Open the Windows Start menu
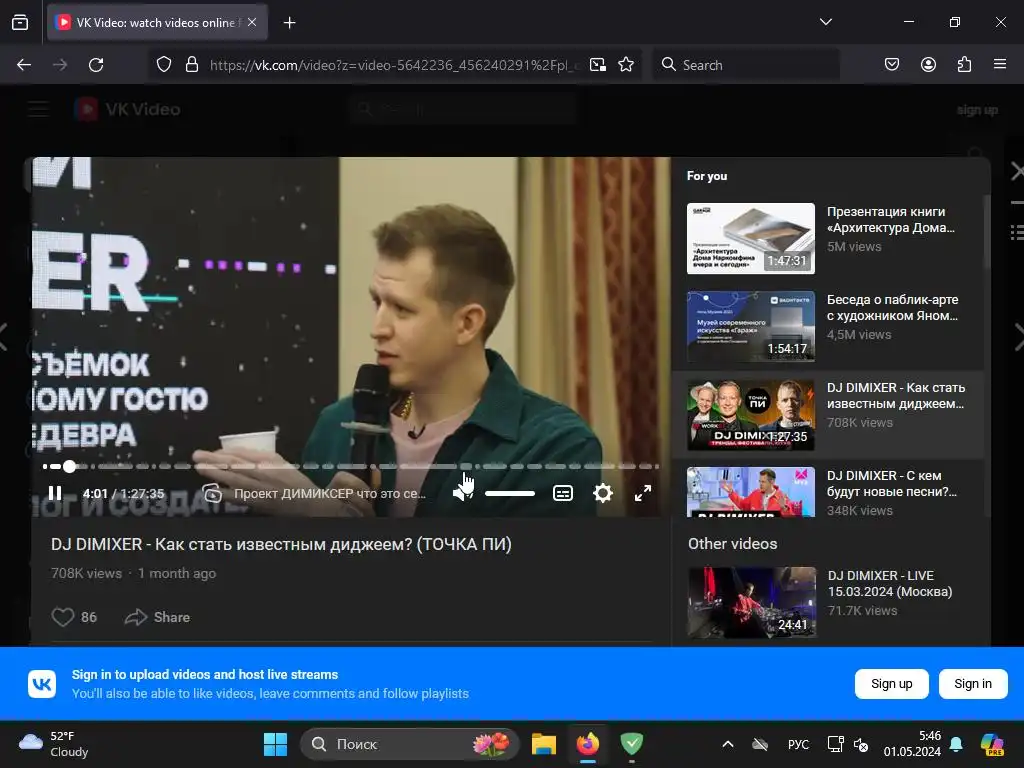 pos(275,744)
